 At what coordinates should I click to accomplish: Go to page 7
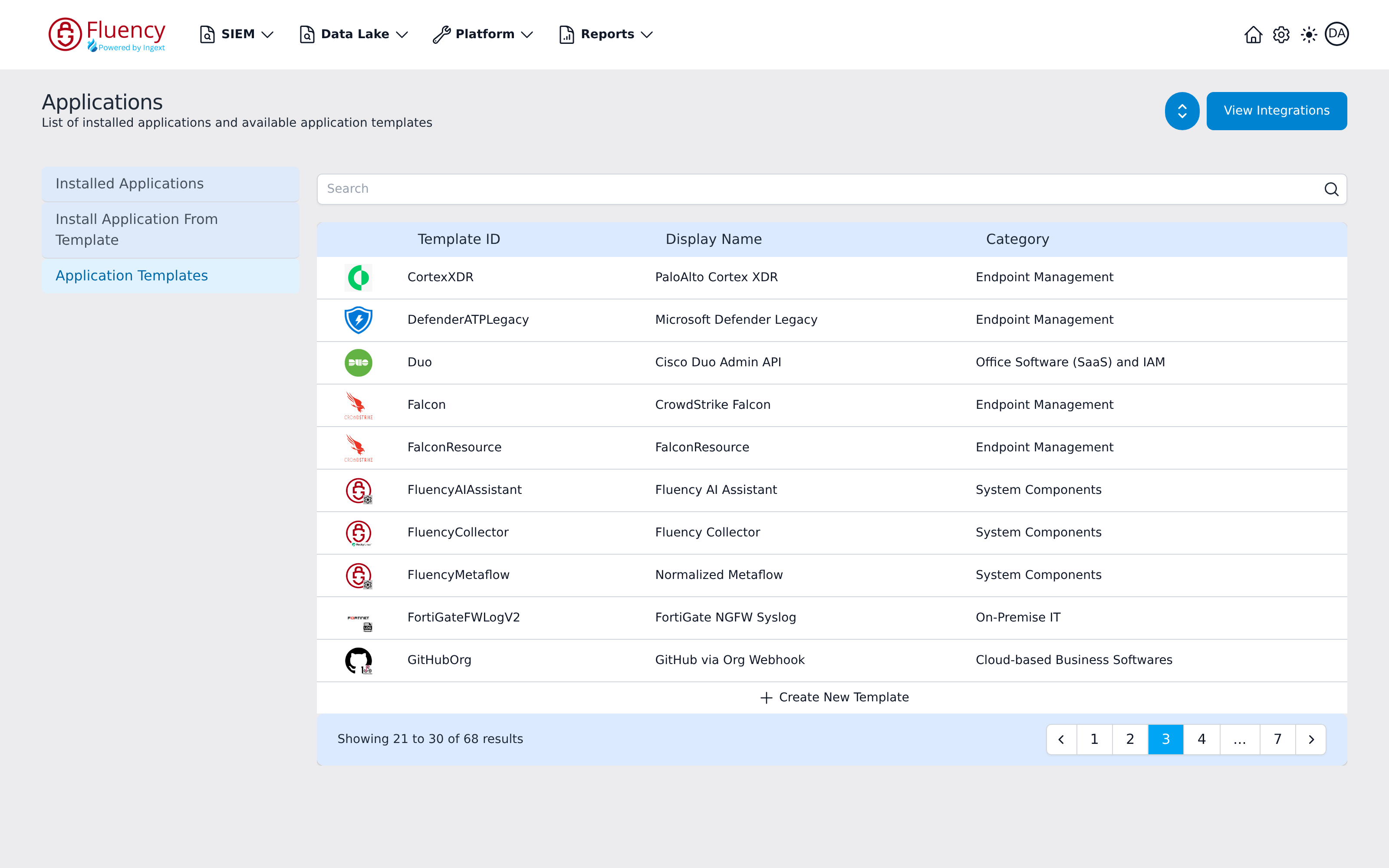(x=1277, y=740)
